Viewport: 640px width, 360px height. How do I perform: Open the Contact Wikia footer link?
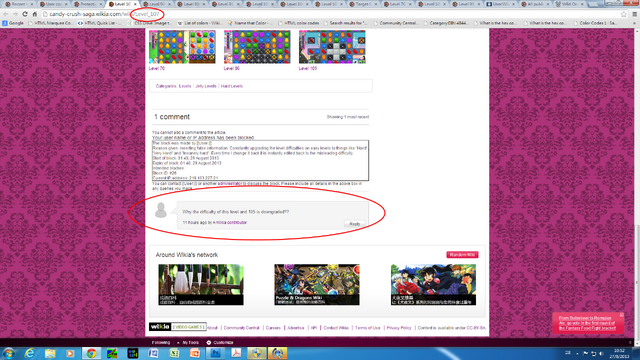point(336,328)
